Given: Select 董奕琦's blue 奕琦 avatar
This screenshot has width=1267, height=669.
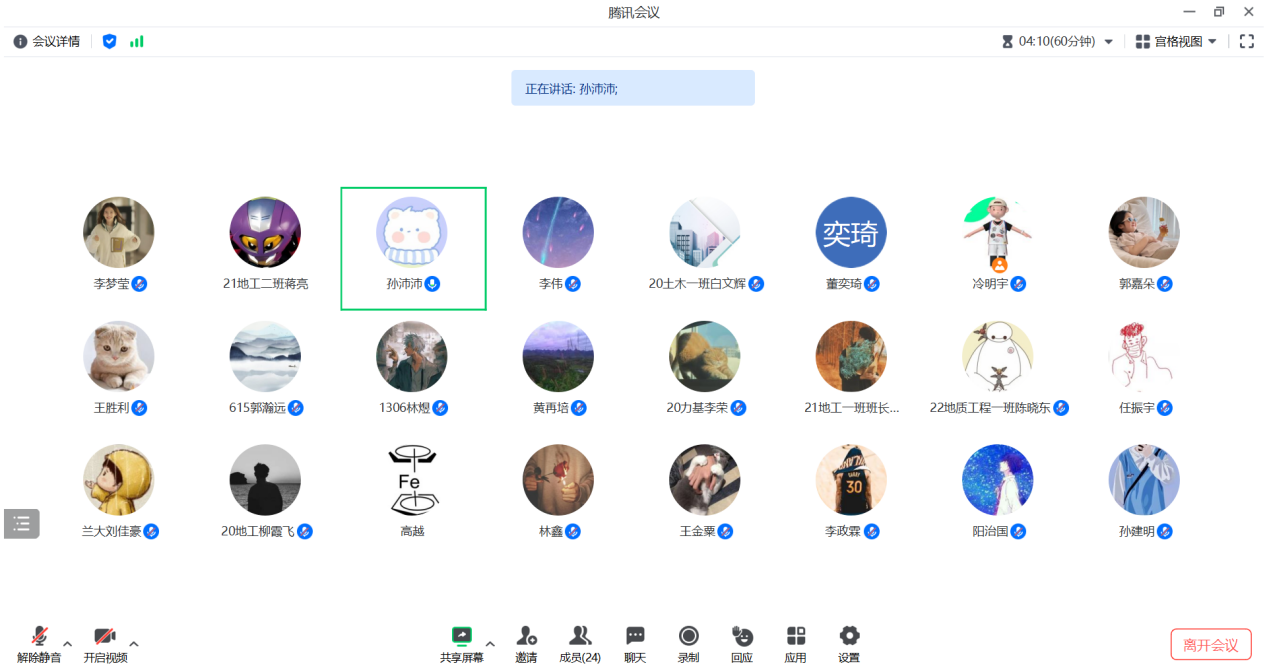Looking at the screenshot, I should pos(851,232).
